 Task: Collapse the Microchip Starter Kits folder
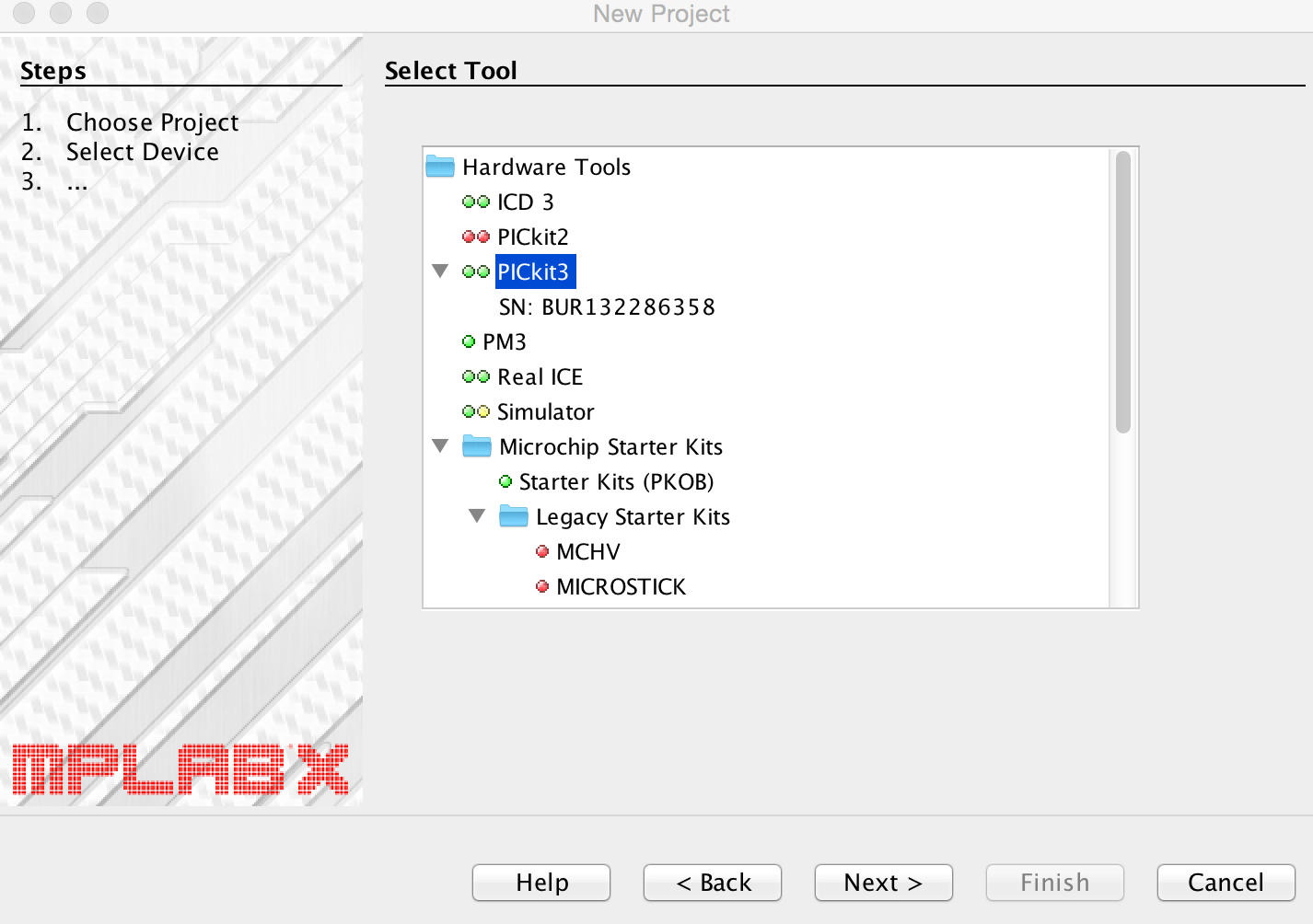(440, 446)
